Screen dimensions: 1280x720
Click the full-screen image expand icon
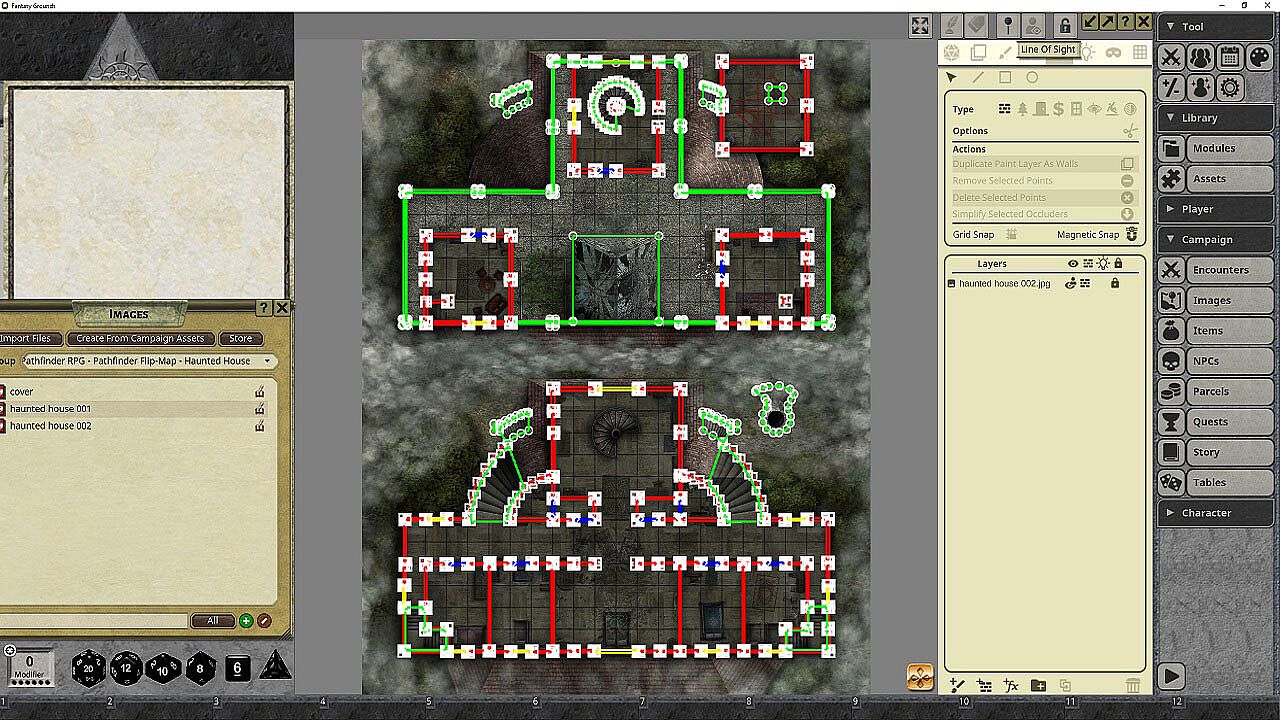coord(920,25)
